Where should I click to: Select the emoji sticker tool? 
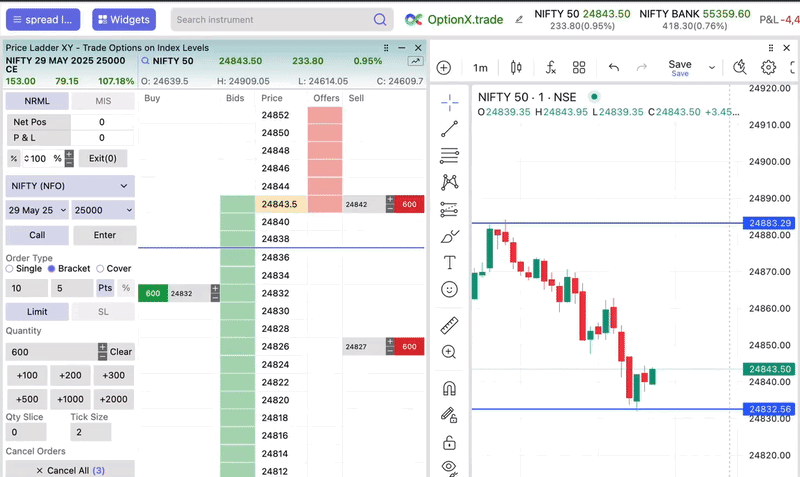click(x=450, y=289)
